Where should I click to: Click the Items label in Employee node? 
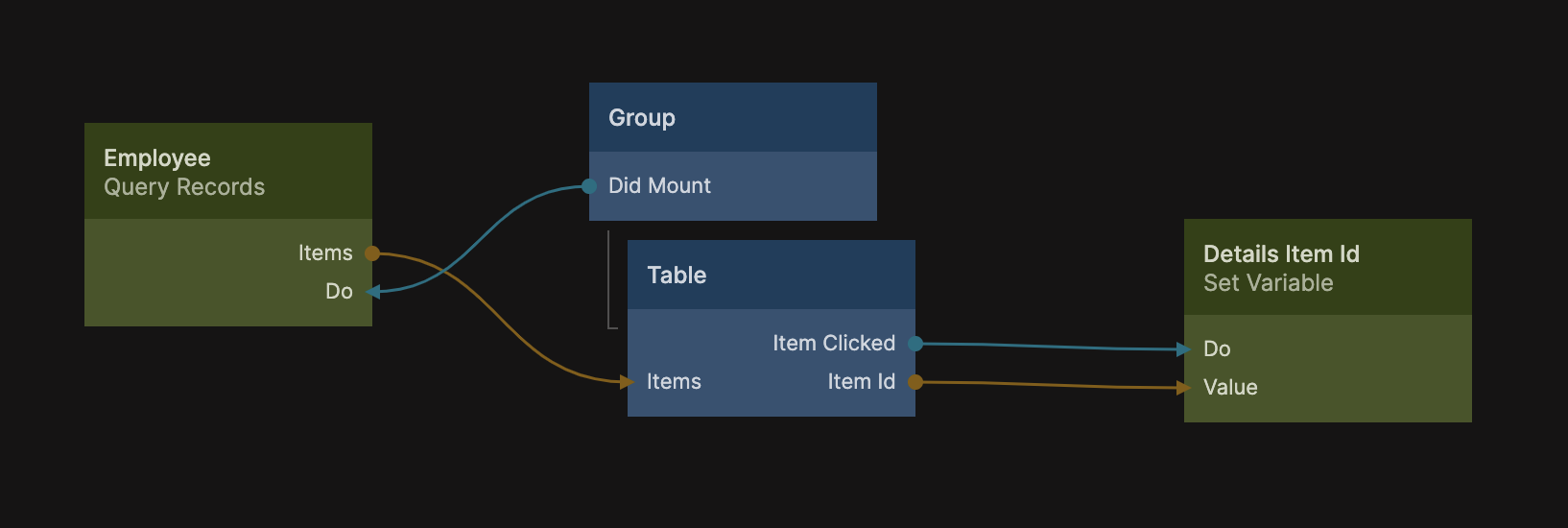click(325, 253)
